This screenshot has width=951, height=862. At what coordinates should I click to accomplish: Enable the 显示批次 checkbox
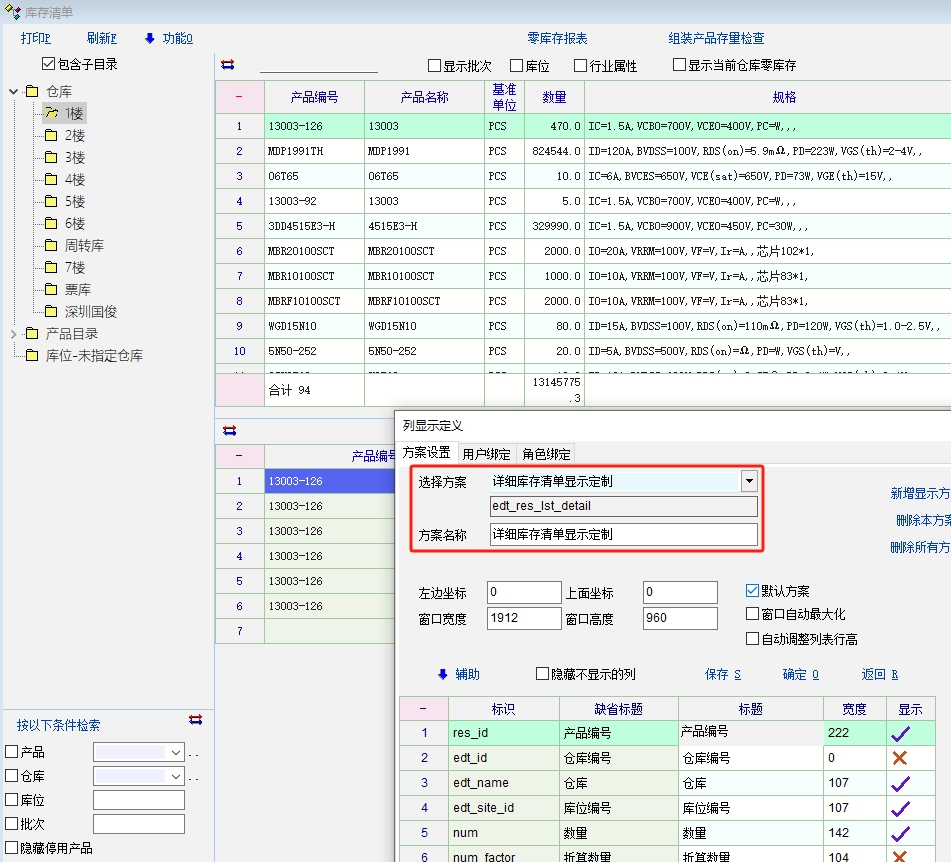(435, 66)
